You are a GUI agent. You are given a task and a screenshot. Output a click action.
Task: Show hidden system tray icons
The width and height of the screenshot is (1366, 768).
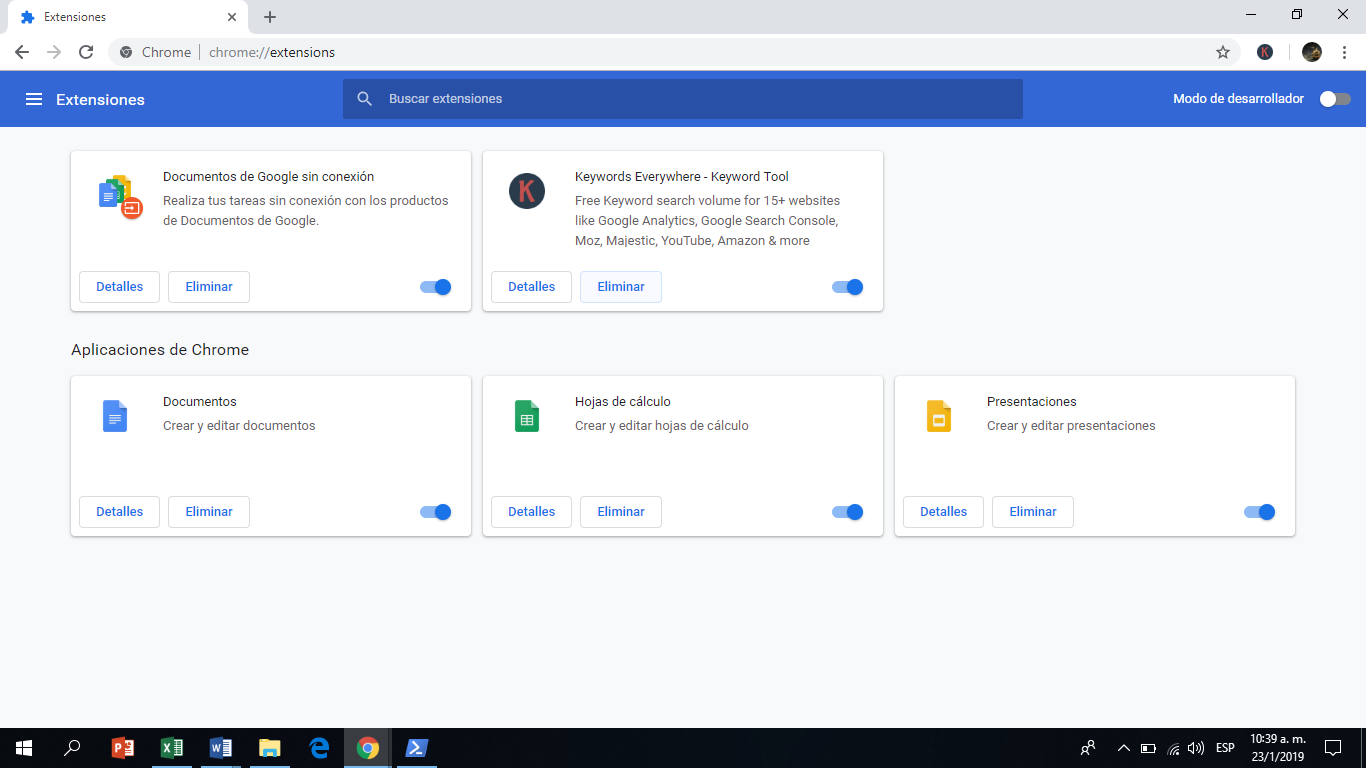click(1123, 748)
